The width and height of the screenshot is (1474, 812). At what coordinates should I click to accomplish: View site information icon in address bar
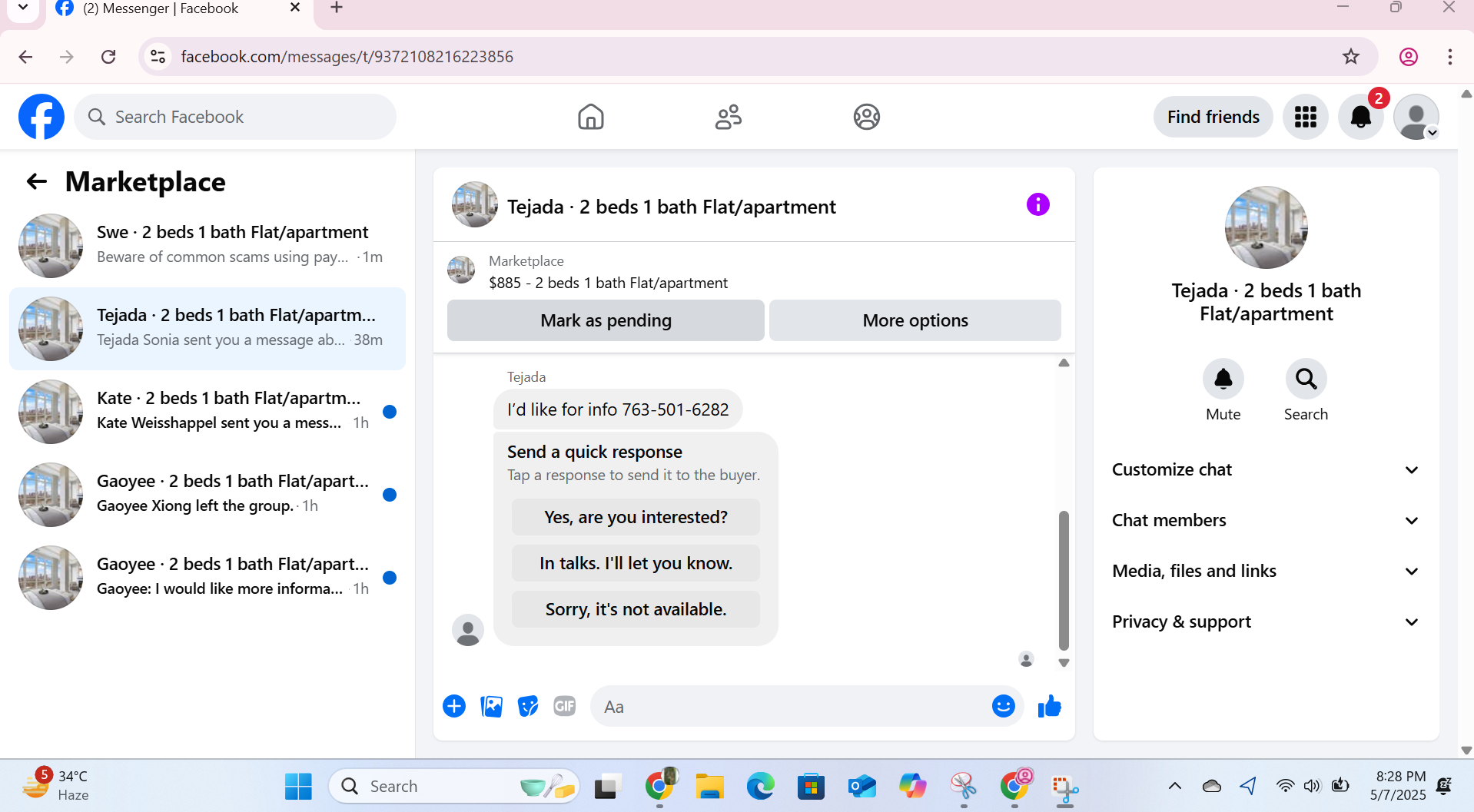158,56
